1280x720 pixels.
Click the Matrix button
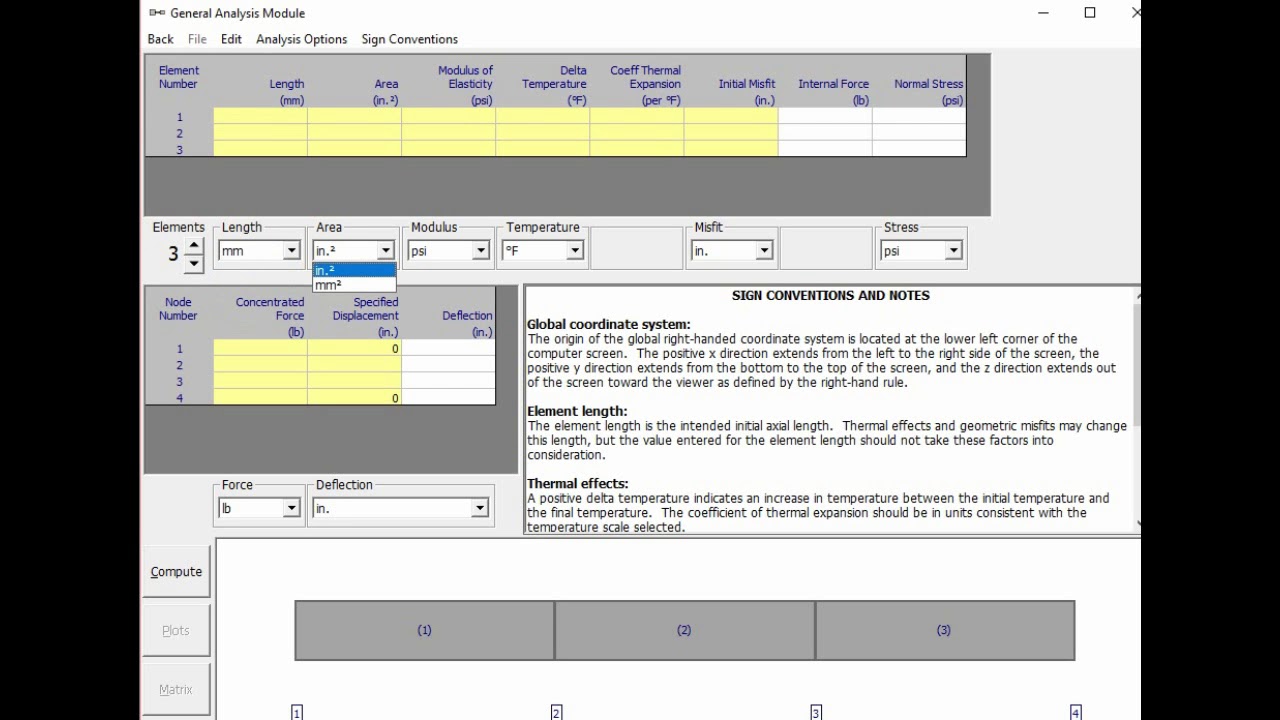click(176, 690)
